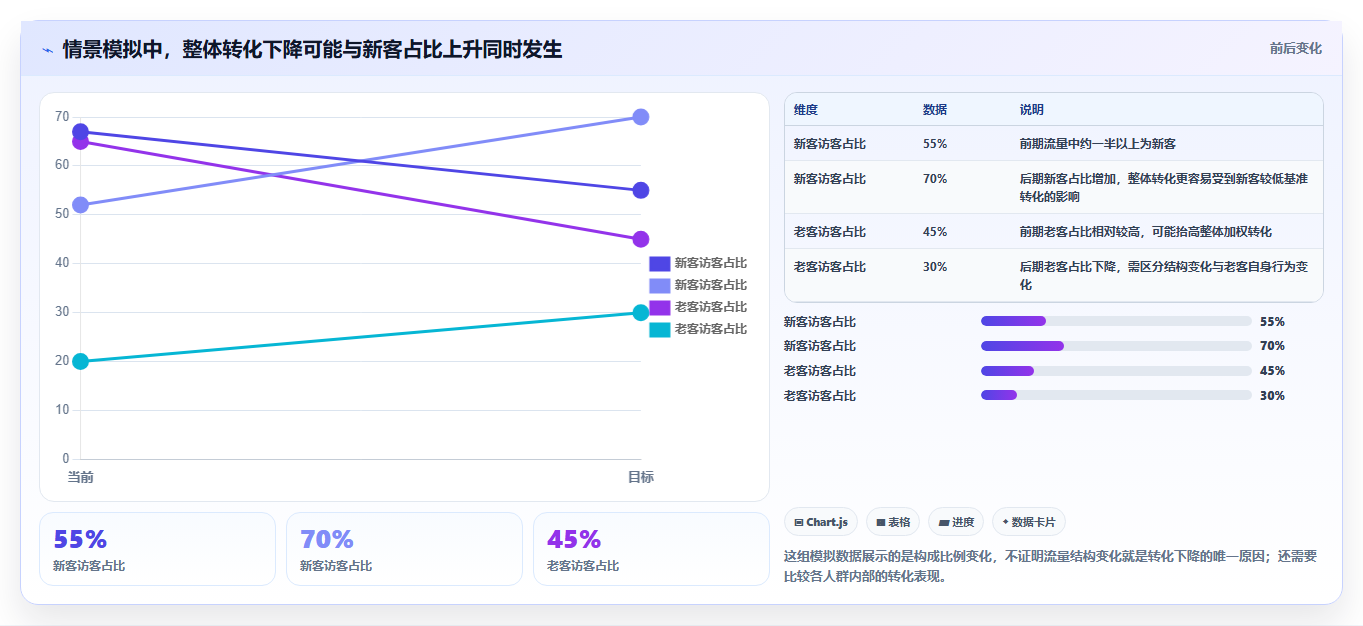Select the periwinkle data point at 目标
Viewport: 1363px width, 626px height.
coord(641,117)
